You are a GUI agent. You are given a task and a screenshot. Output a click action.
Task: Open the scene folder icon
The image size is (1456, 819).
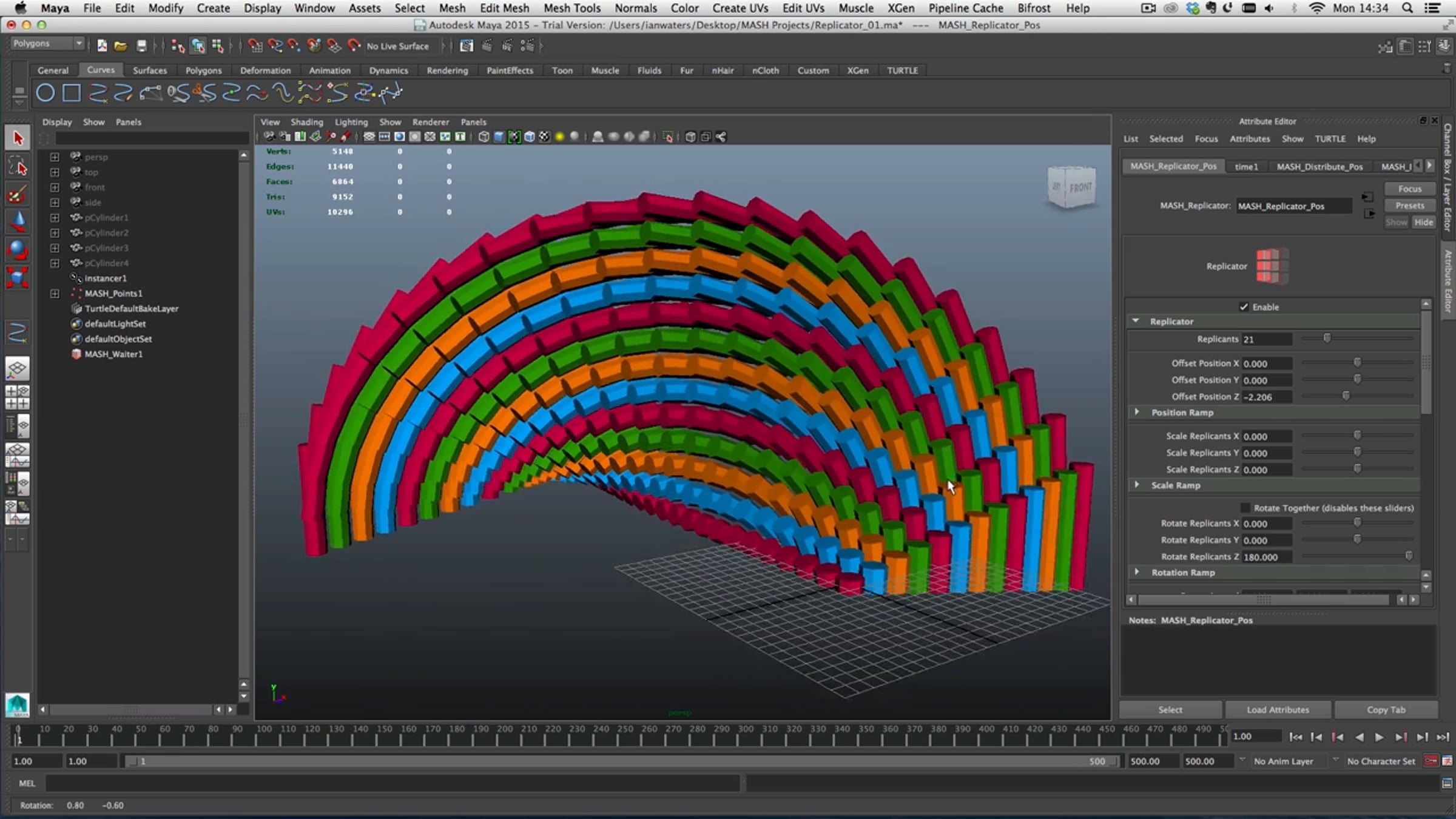coord(120,46)
